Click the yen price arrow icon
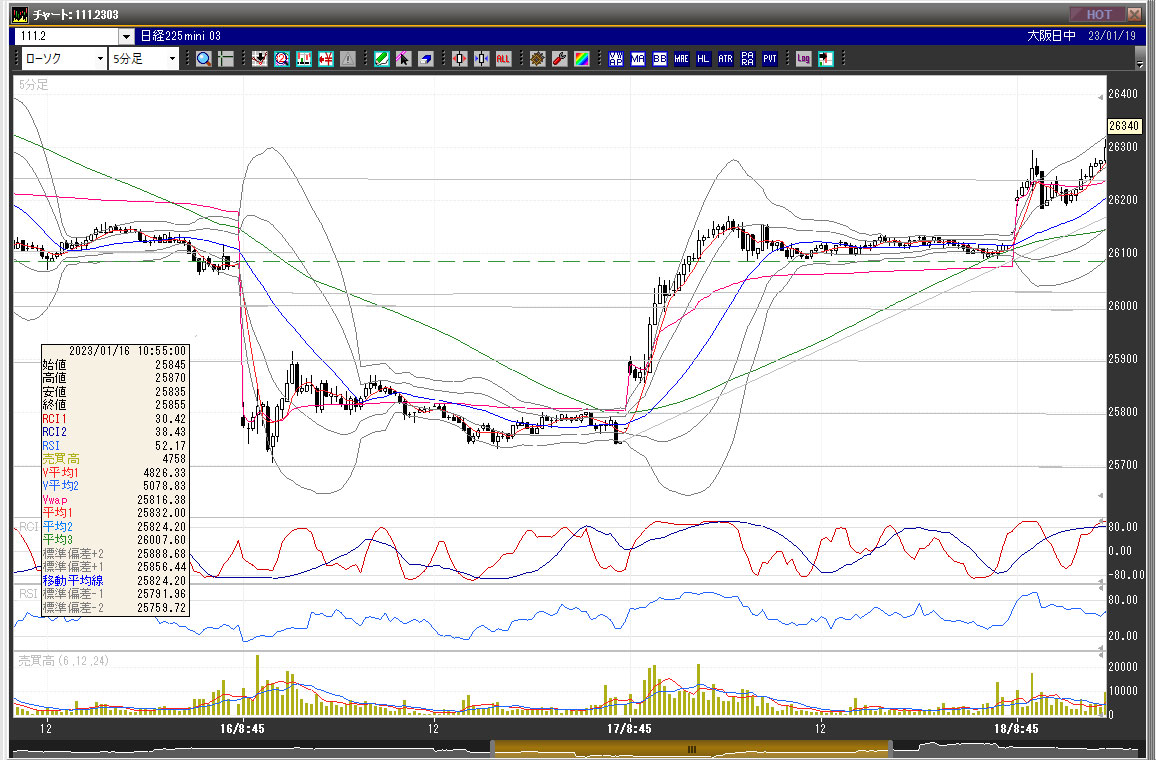 coord(326,59)
